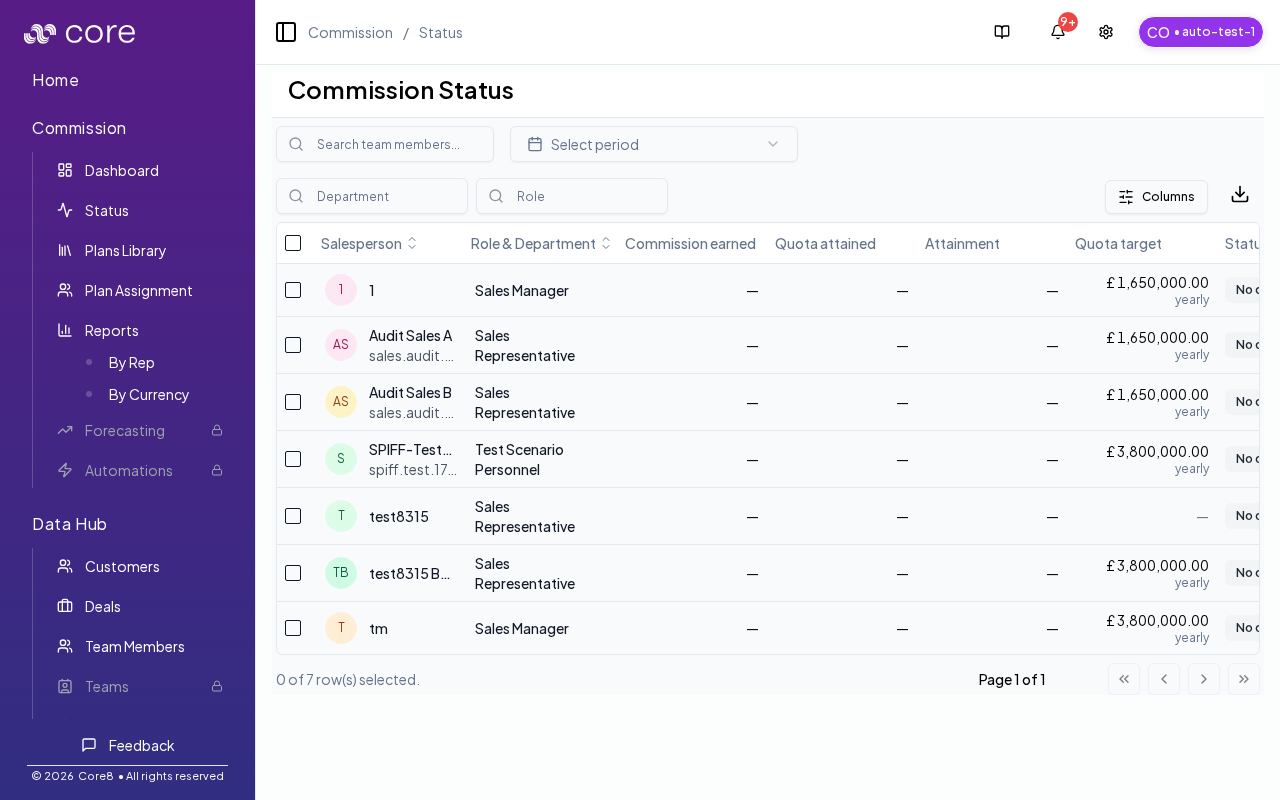The height and width of the screenshot is (800, 1280).
Task: Click the core logo
Action: [79, 32]
